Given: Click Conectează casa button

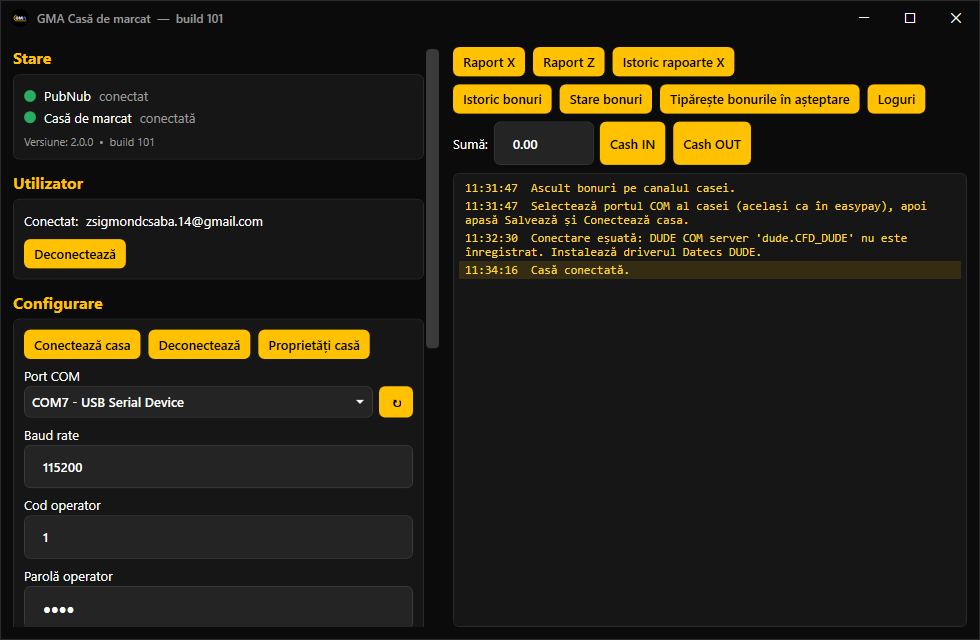Looking at the screenshot, I should [x=82, y=345].
